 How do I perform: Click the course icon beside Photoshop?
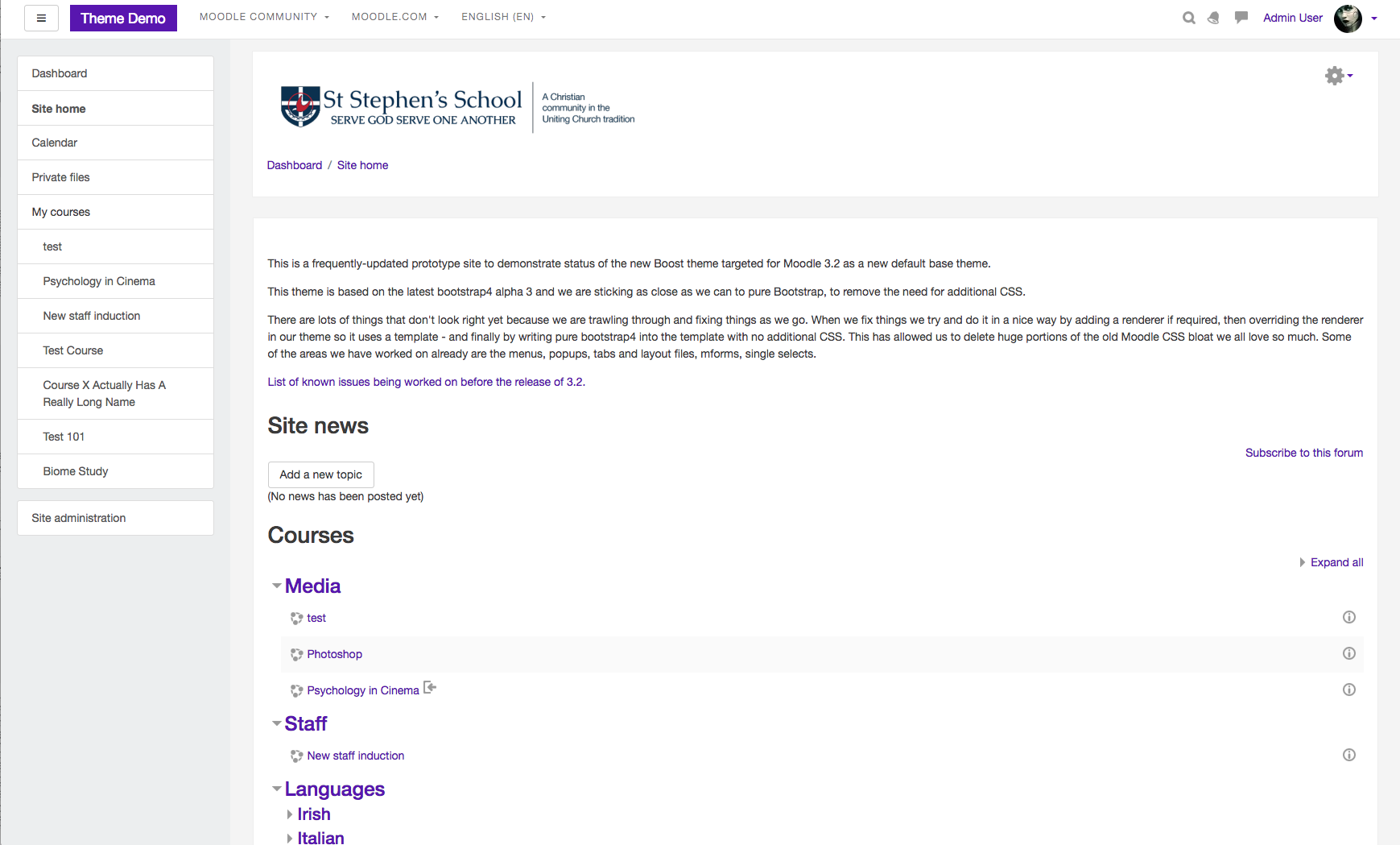(296, 654)
